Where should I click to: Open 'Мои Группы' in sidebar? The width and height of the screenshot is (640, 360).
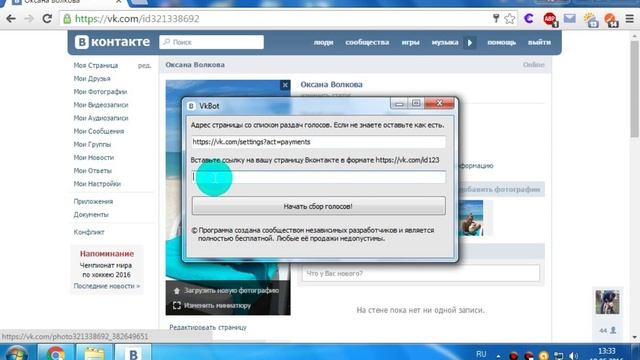(92, 144)
